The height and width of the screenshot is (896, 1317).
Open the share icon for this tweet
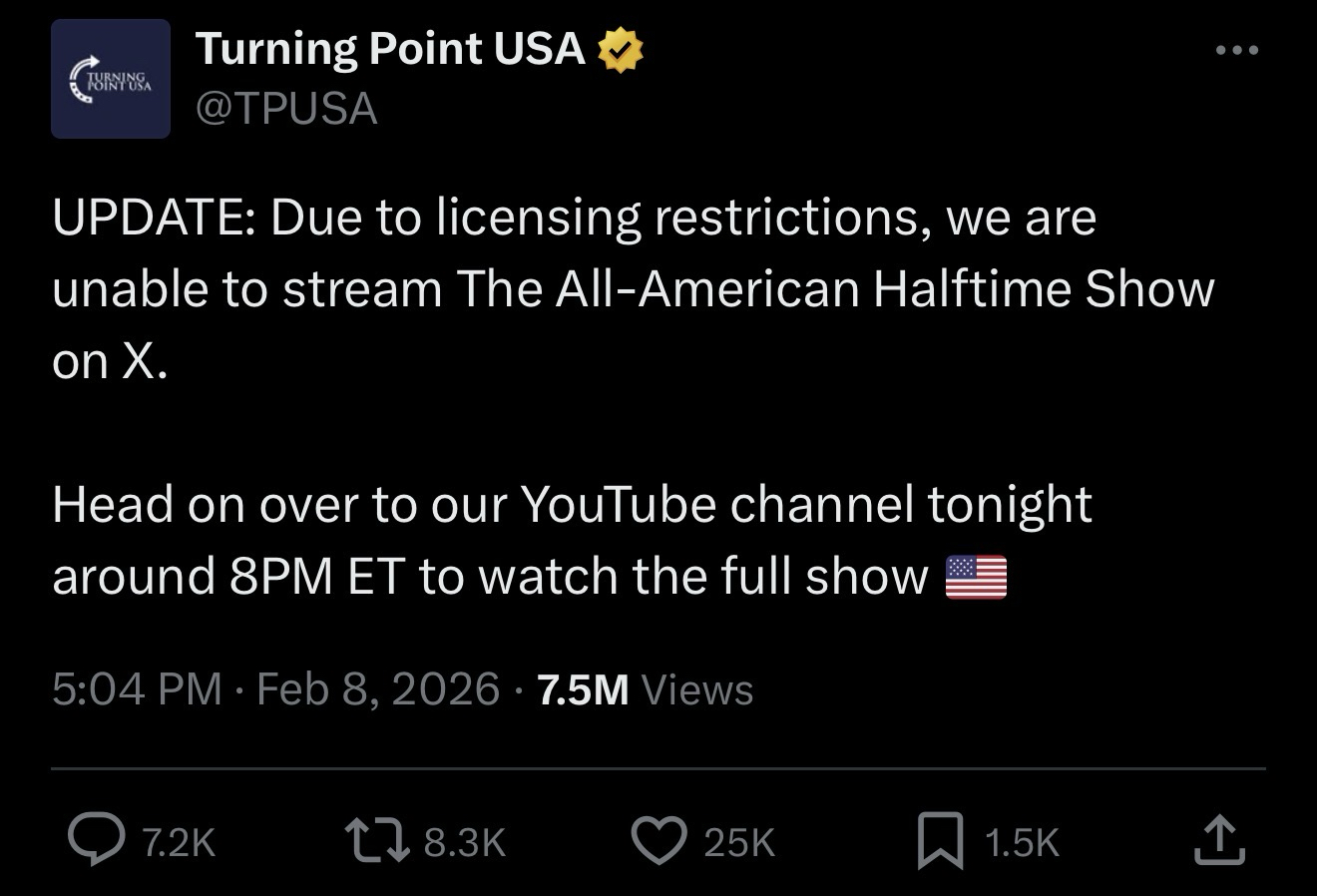(1219, 839)
